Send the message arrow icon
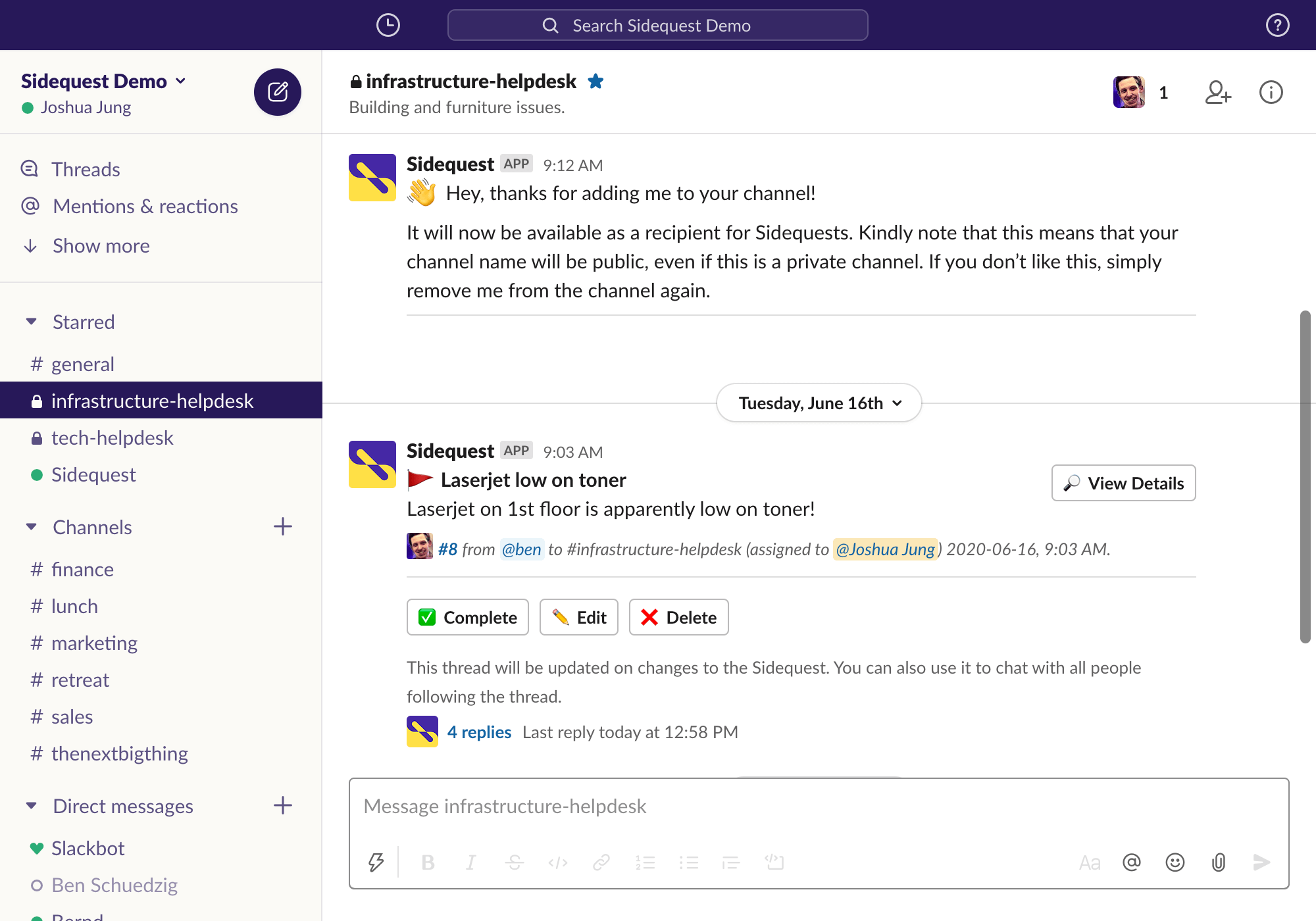1316x921 pixels. click(1261, 862)
